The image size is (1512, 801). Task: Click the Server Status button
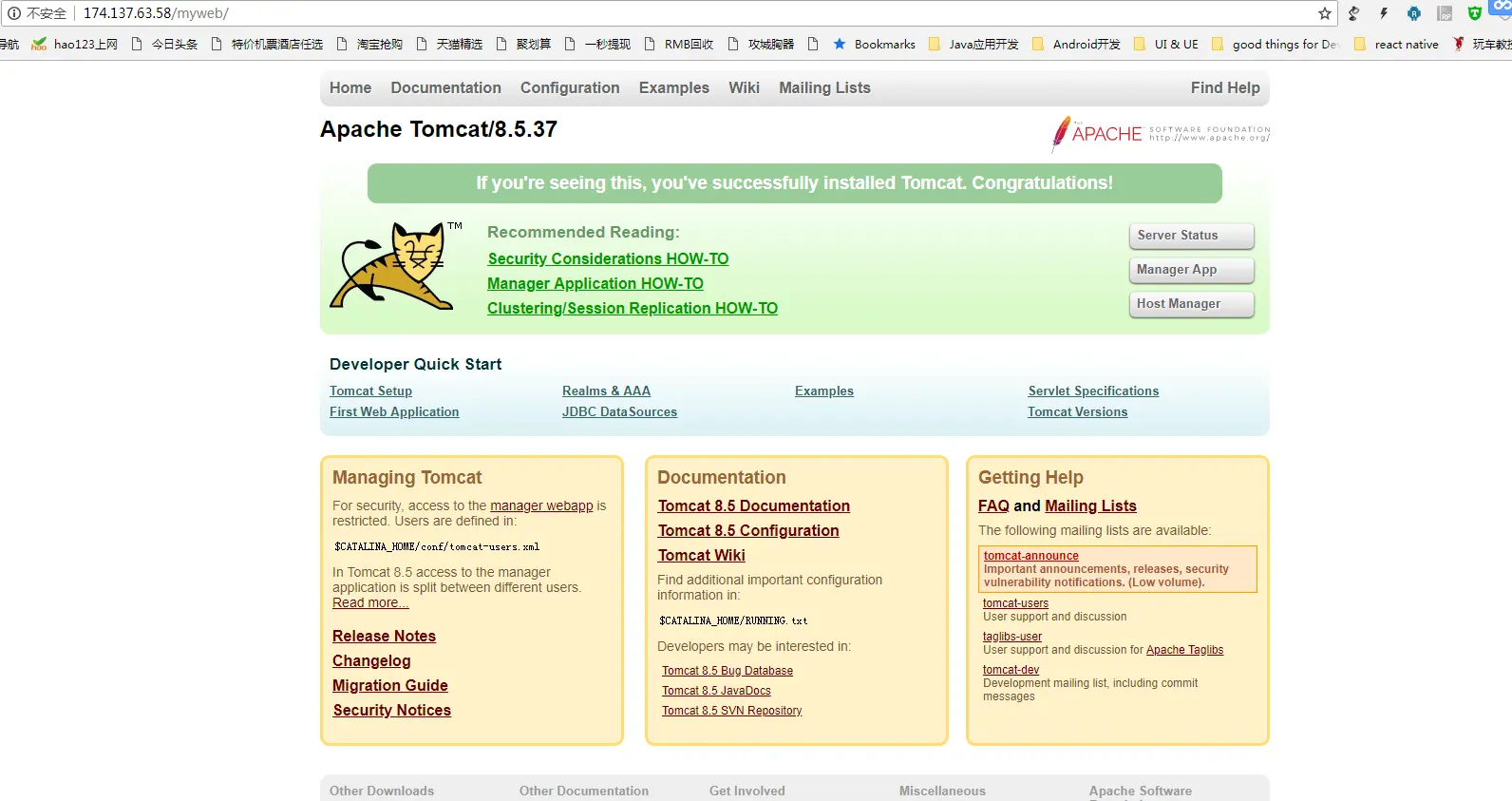click(1192, 236)
